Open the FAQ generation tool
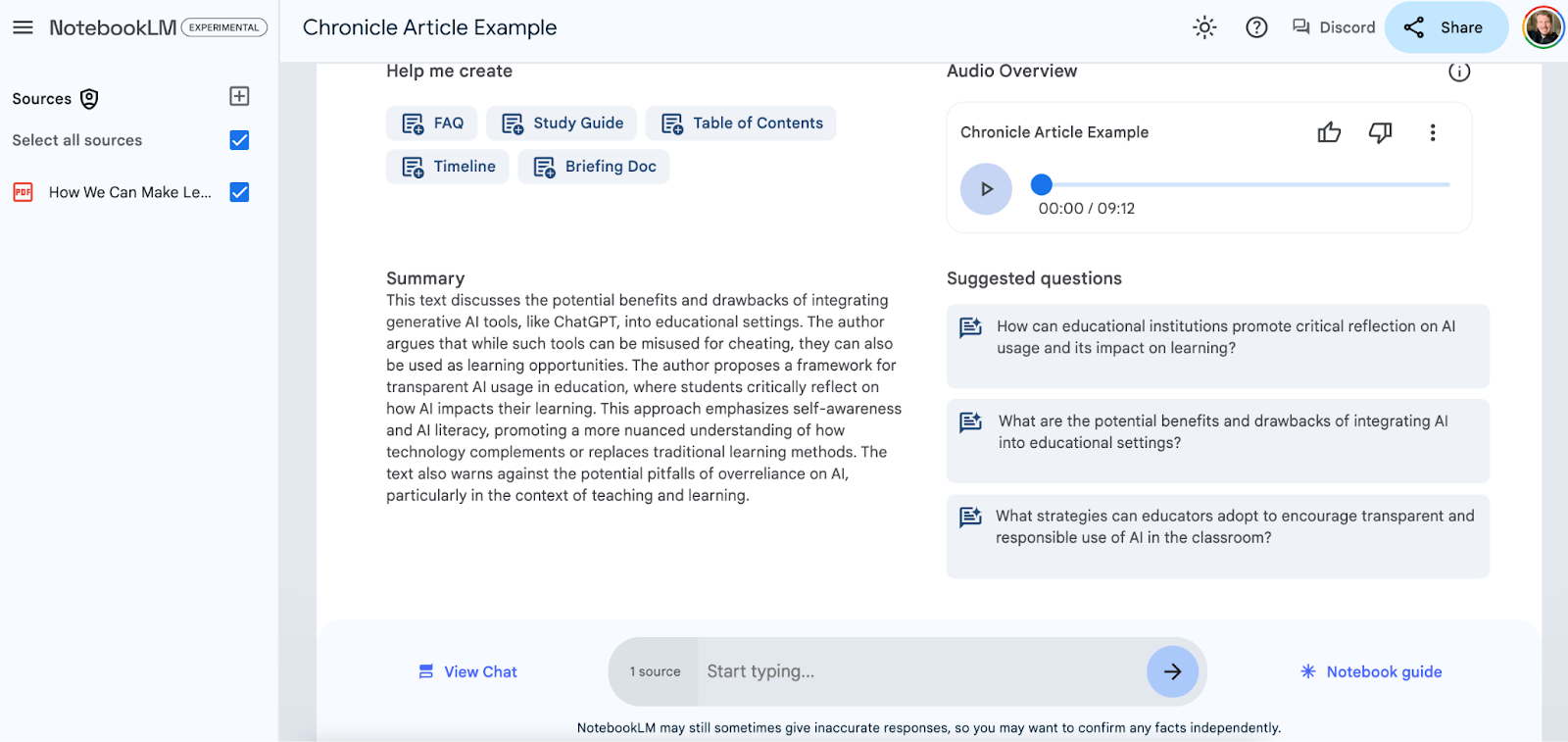 431,123
